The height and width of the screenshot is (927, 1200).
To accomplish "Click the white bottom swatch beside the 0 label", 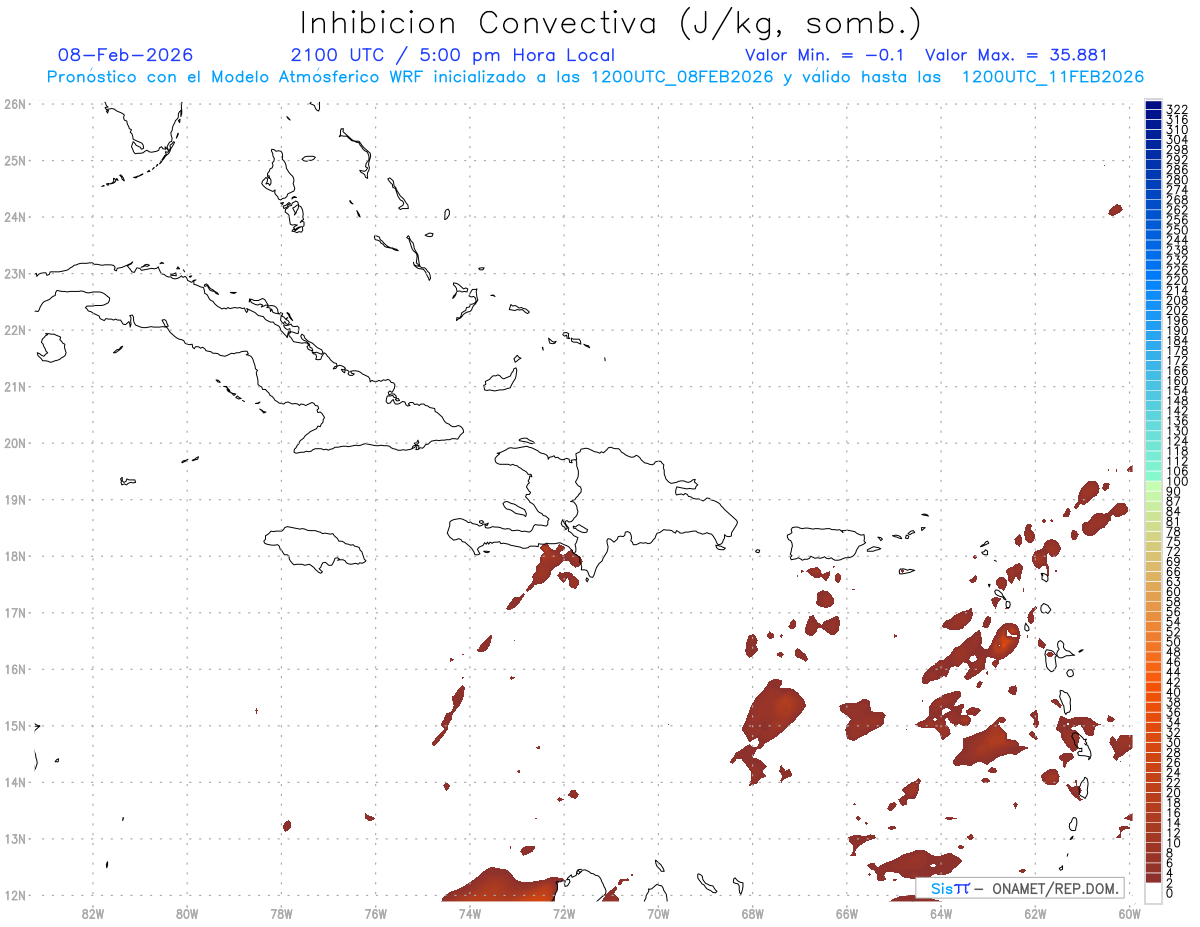I will pyautogui.click(x=1153, y=891).
